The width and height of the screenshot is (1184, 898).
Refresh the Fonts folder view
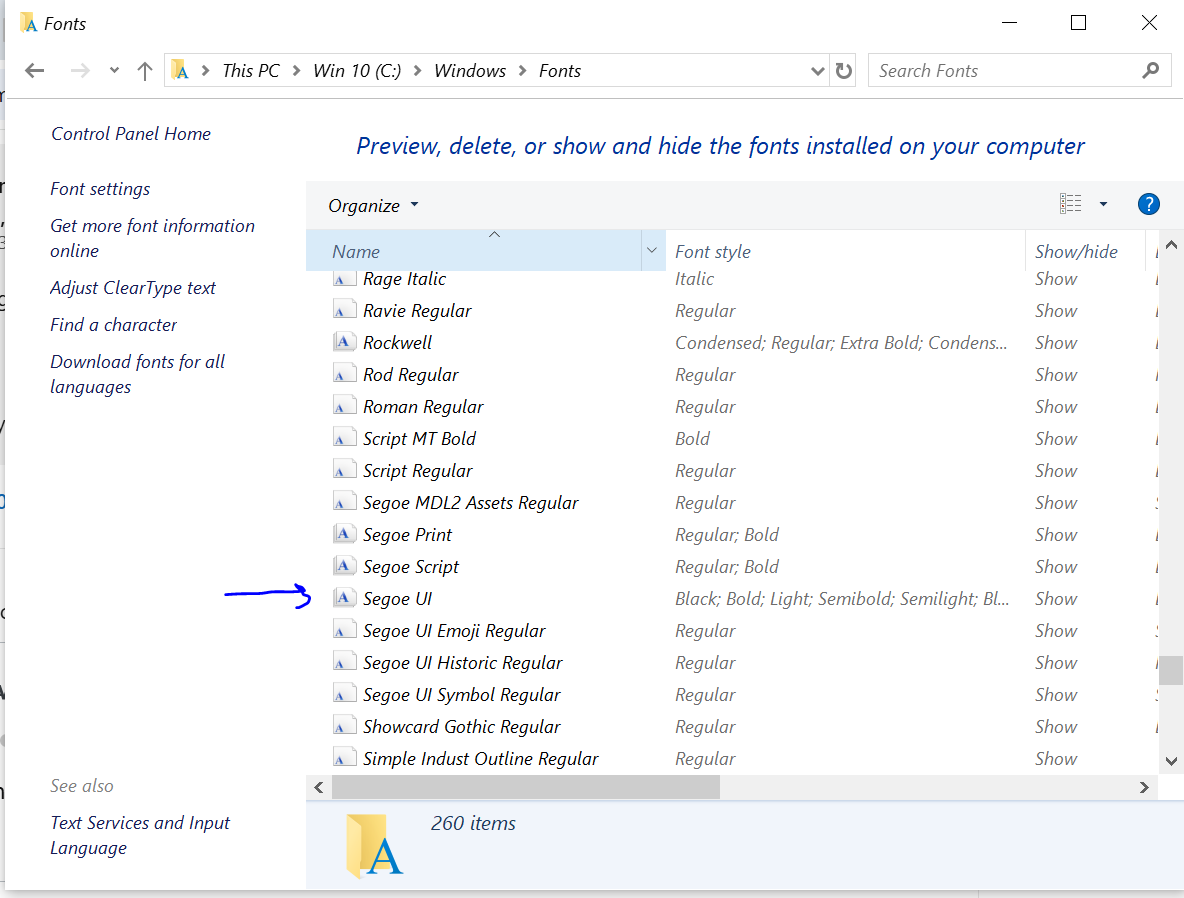[x=843, y=71]
